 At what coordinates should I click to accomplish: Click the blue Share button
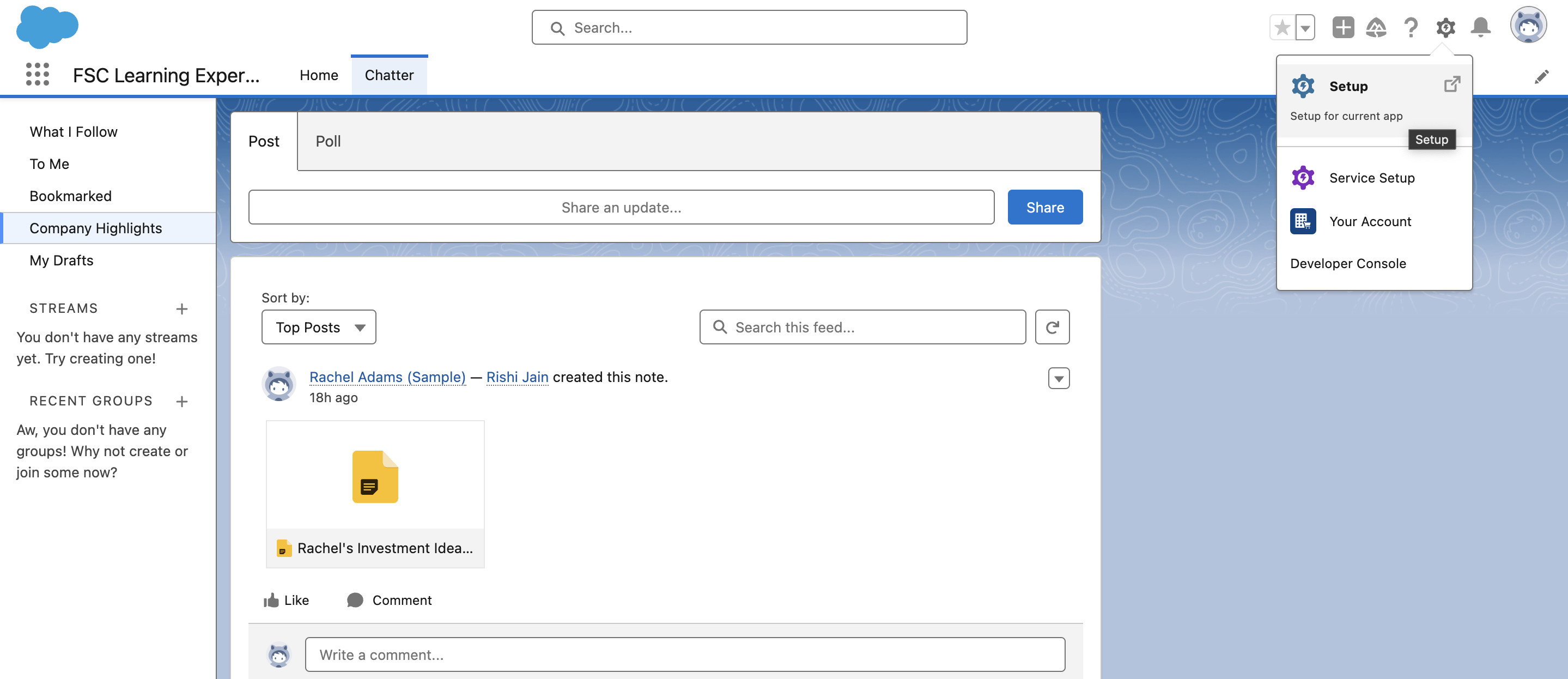[1044, 207]
